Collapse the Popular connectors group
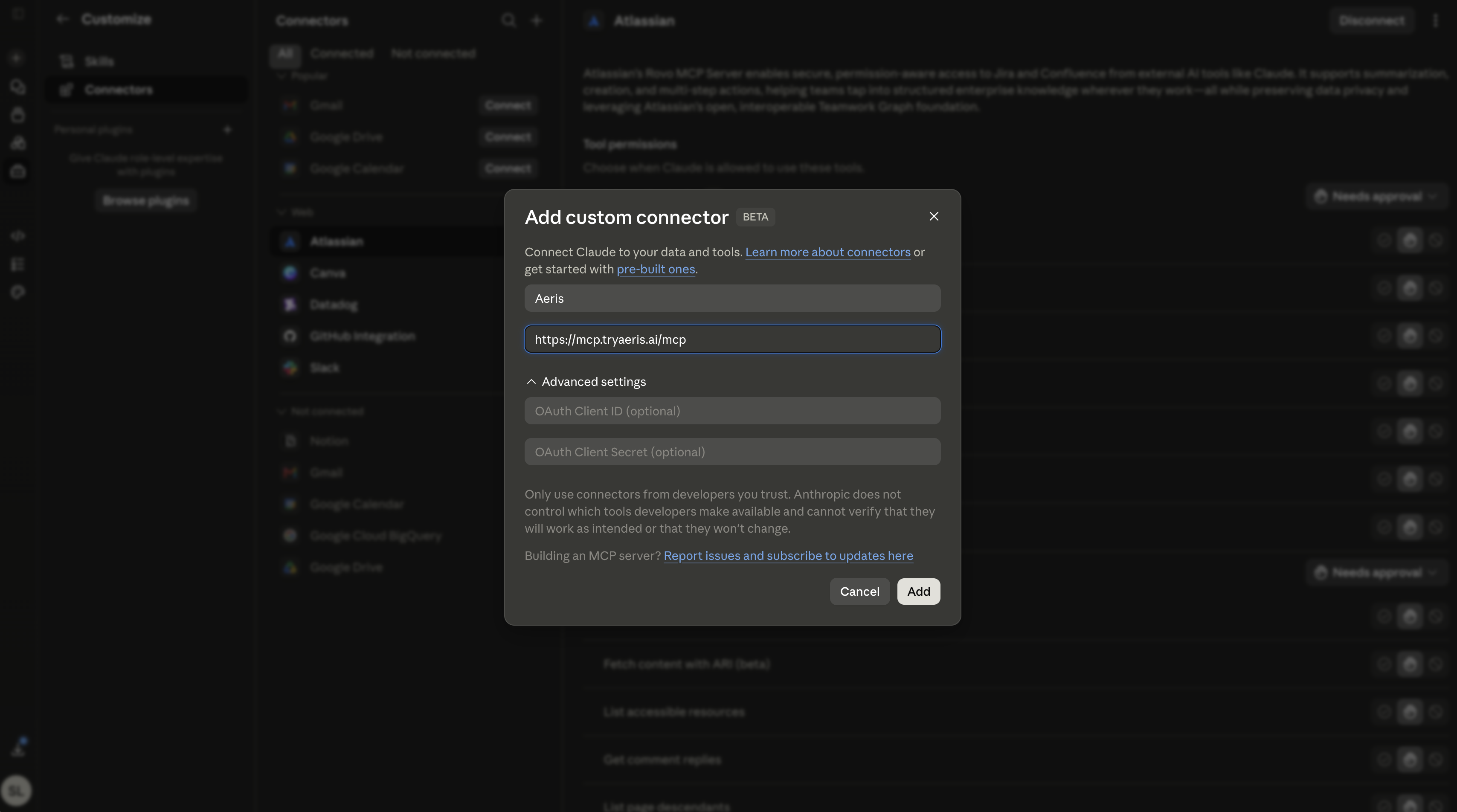 click(x=303, y=76)
